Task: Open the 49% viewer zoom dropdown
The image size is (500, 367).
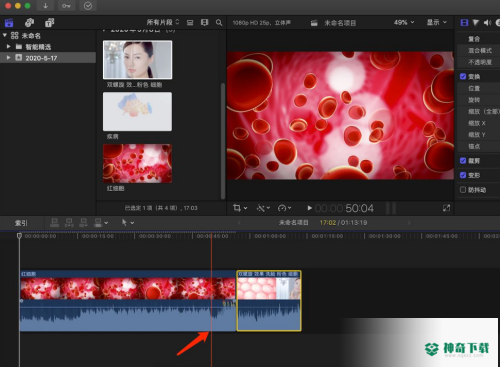Action: [x=404, y=22]
